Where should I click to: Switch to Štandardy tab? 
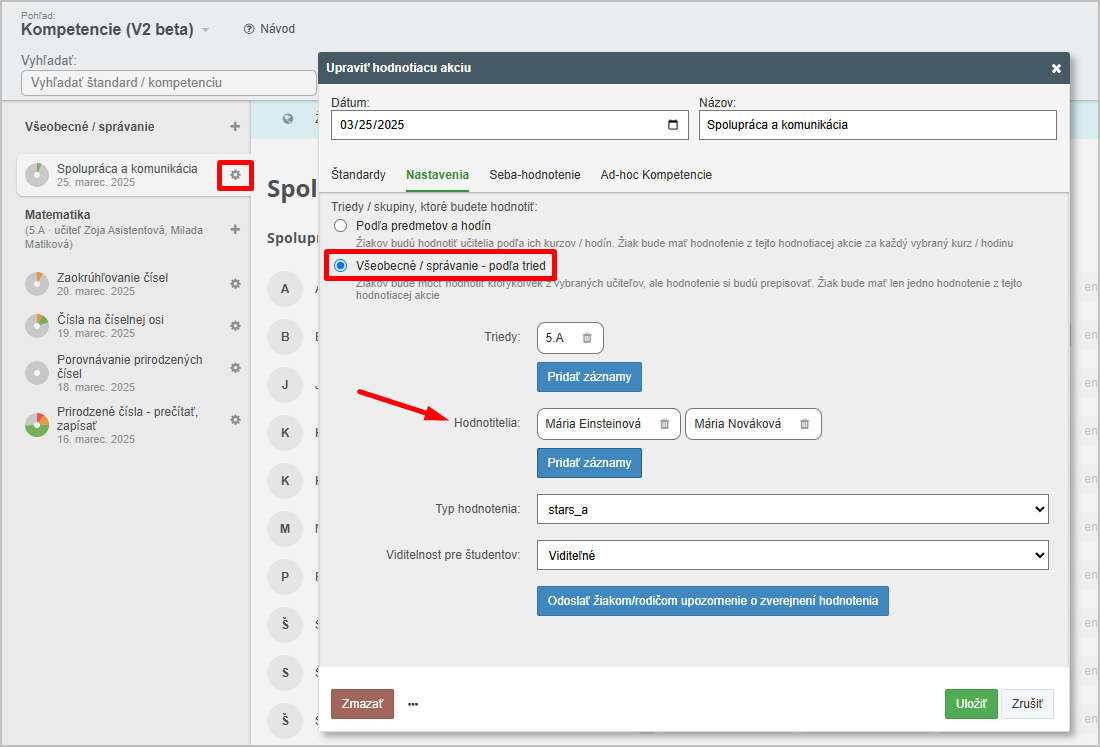tap(358, 174)
